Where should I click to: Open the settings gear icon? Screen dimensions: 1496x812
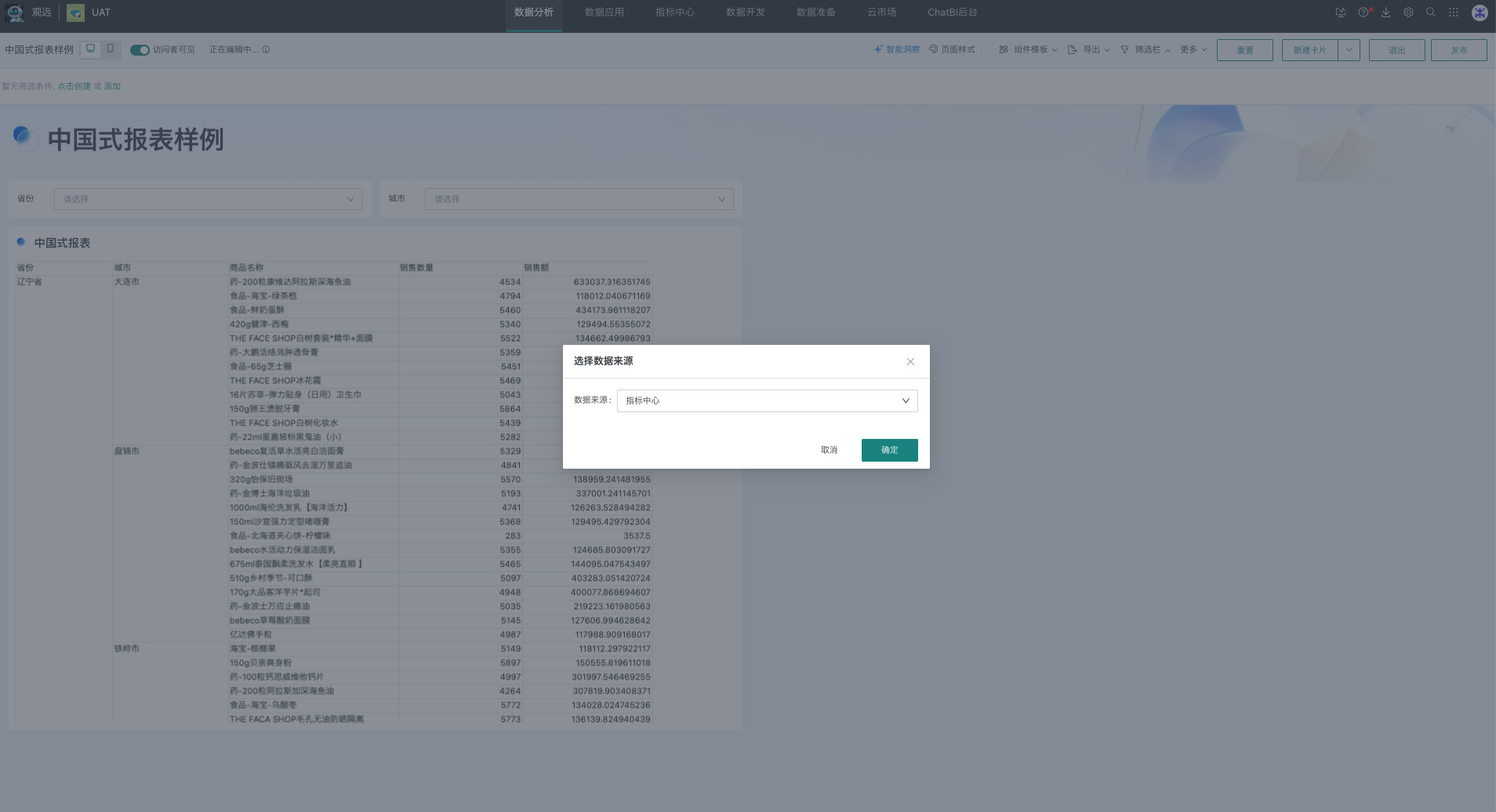pos(1408,13)
